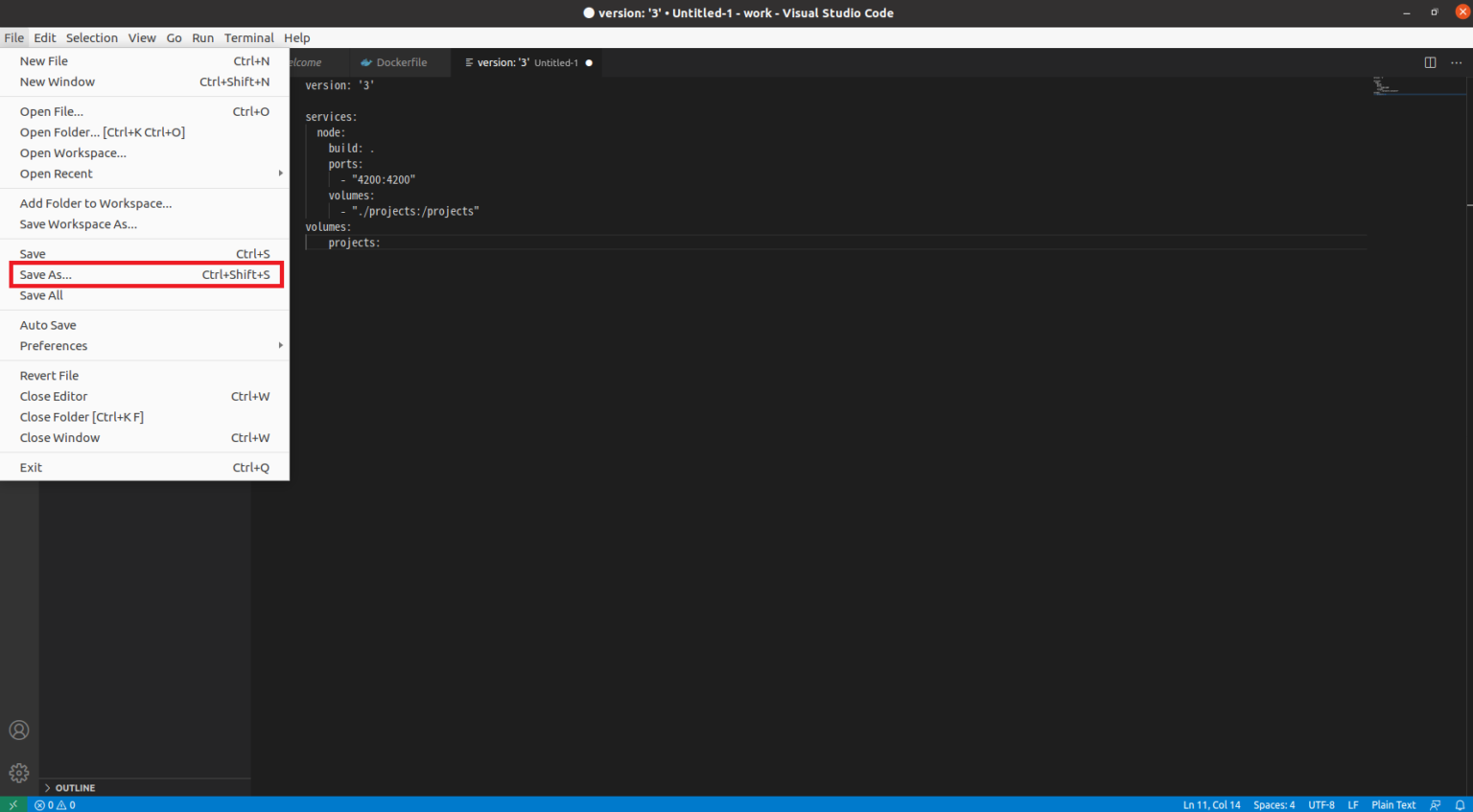The height and width of the screenshot is (812, 1473).
Task: Open editor actions via the ellipsis icon
Action: [x=1456, y=61]
